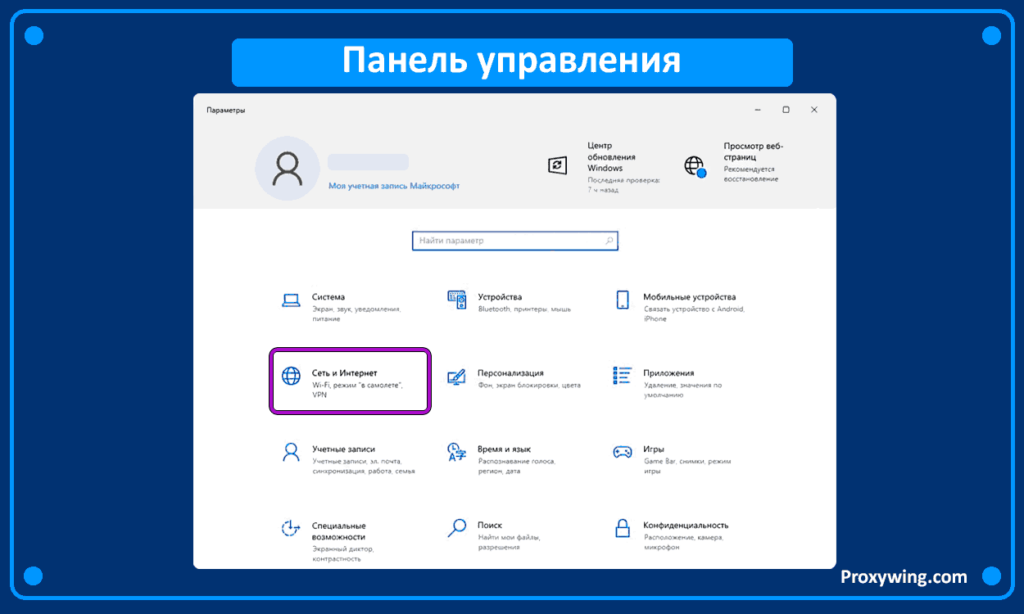Click 'Расположение, камера, микрофон' description
This screenshot has width=1024, height=614.
pos(683,542)
